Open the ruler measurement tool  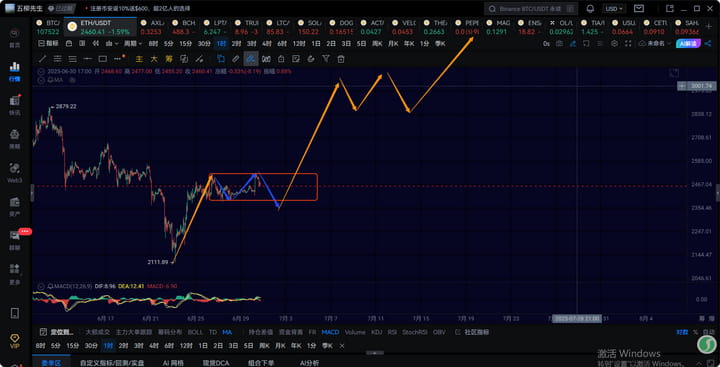click(236, 59)
